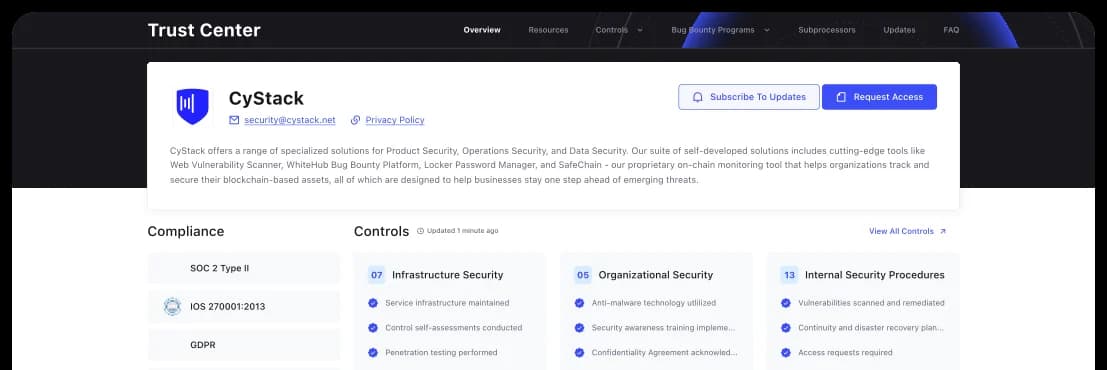The height and width of the screenshot is (370, 1107).
Task: Click the CyStack shield logo
Action: click(193, 107)
